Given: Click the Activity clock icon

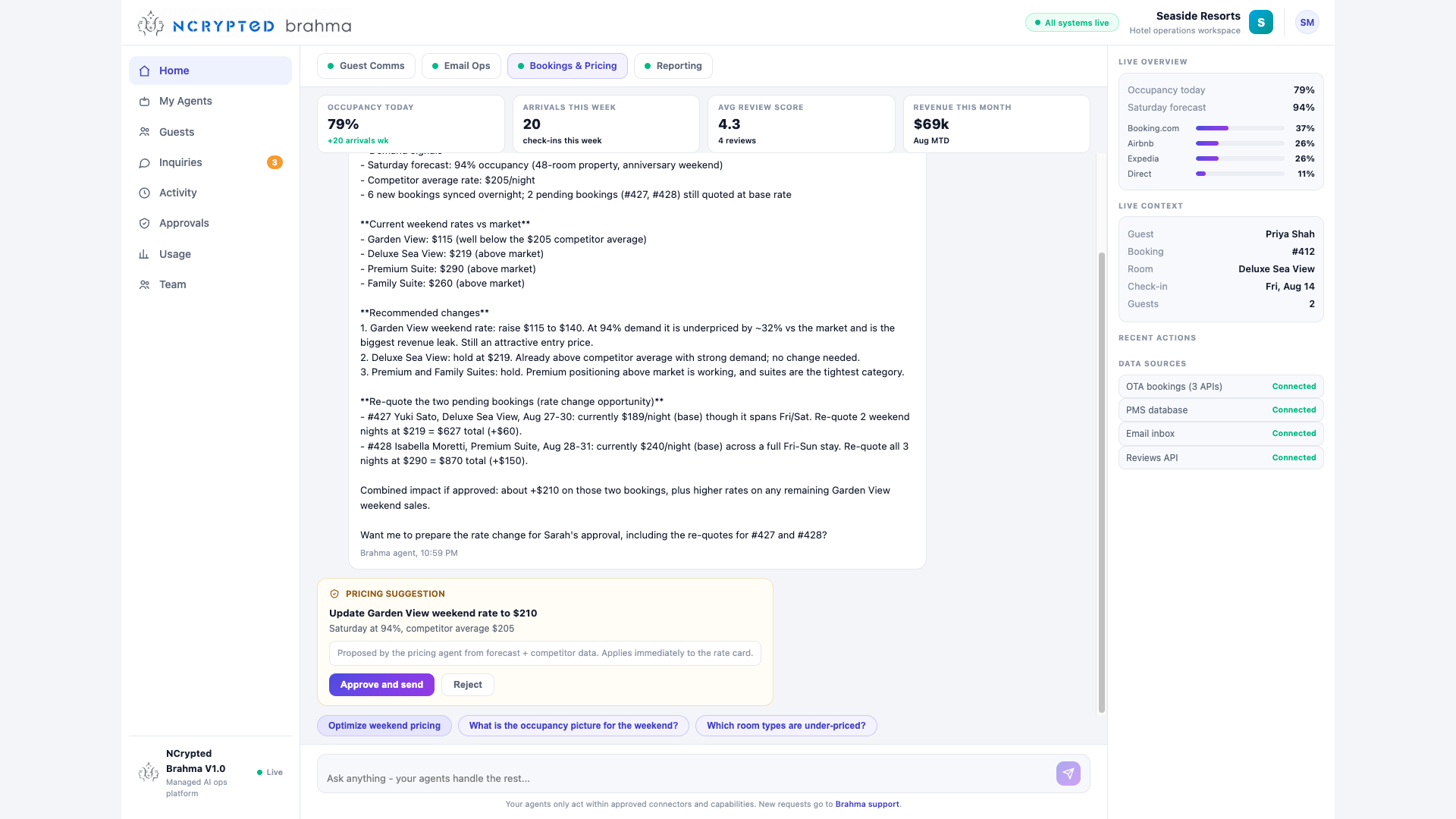Looking at the screenshot, I should (144, 193).
